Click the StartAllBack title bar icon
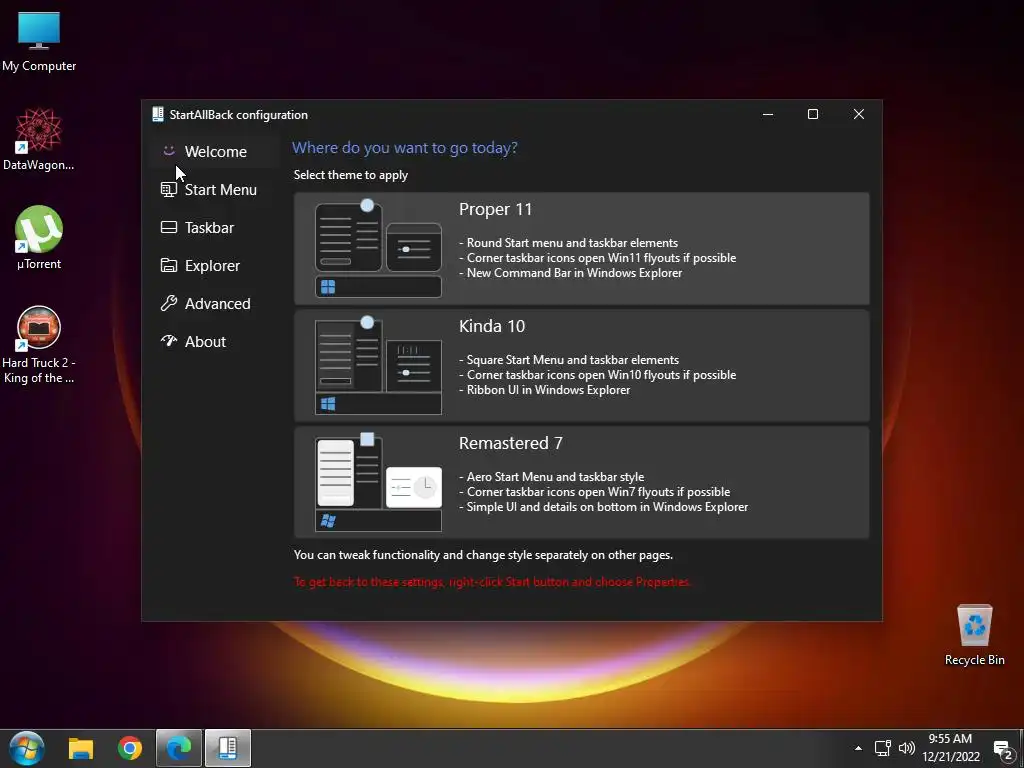 click(x=157, y=114)
